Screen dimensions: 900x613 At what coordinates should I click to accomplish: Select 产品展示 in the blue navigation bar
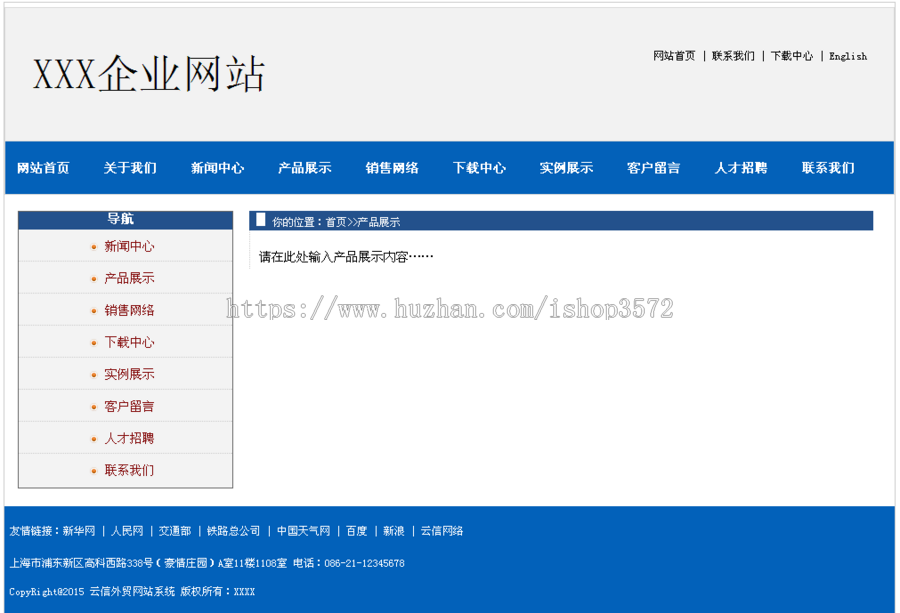(305, 168)
